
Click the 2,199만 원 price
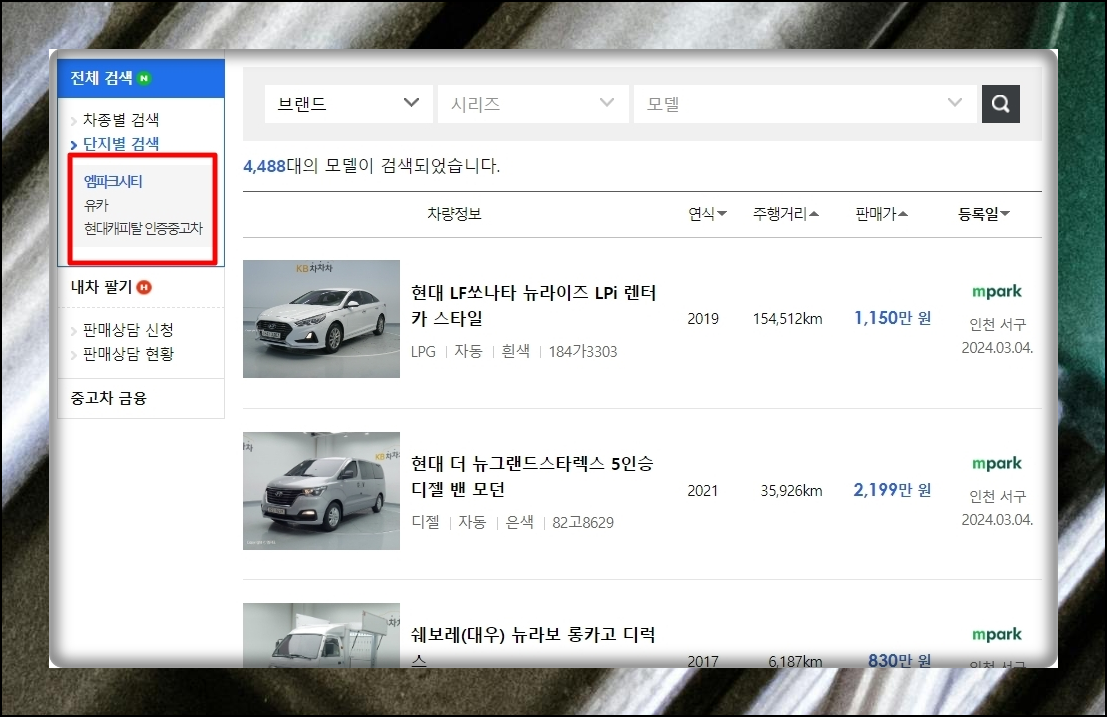892,490
